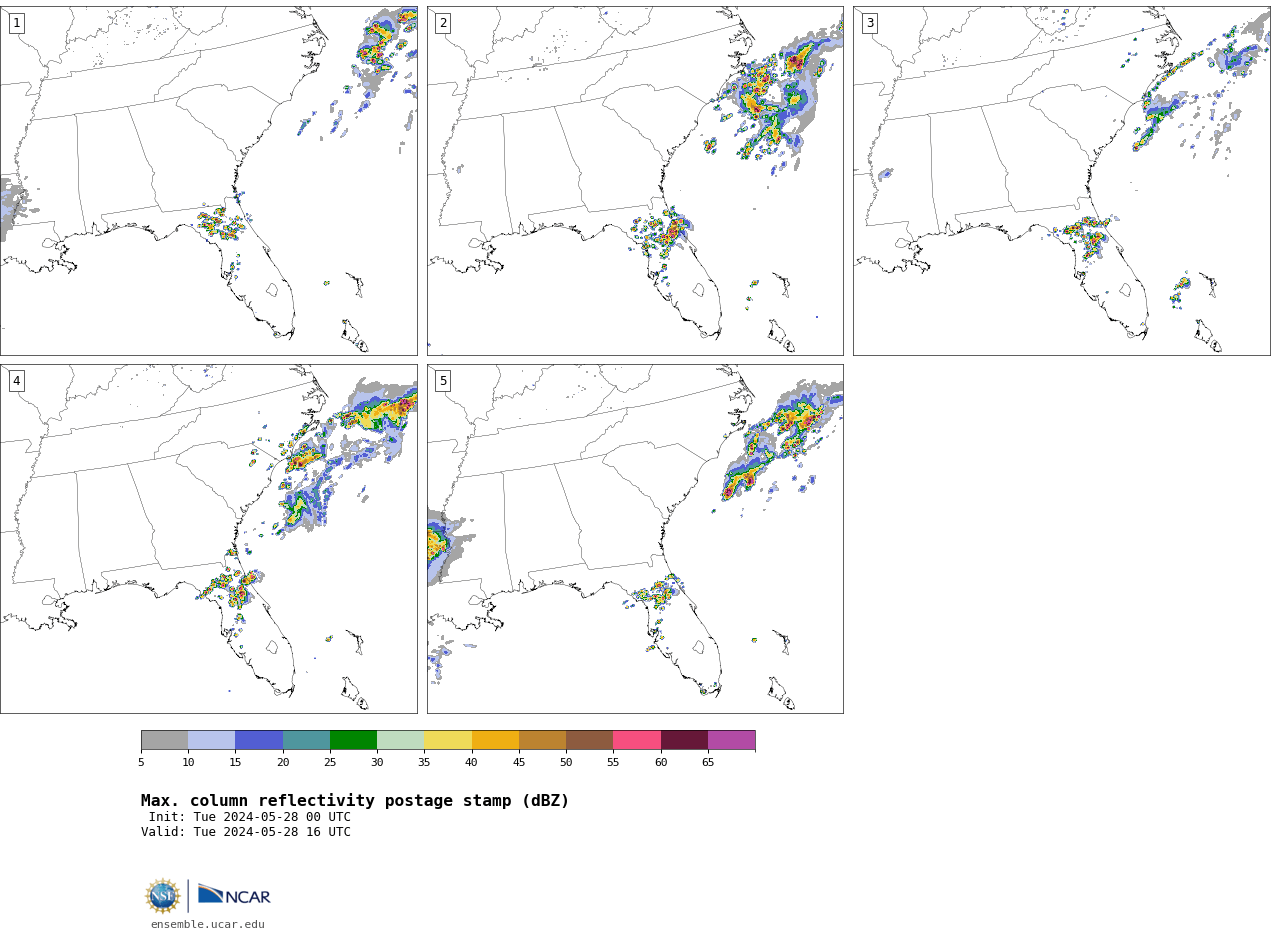Click the colorbar tick label 65
1280x936 pixels.
pos(708,762)
